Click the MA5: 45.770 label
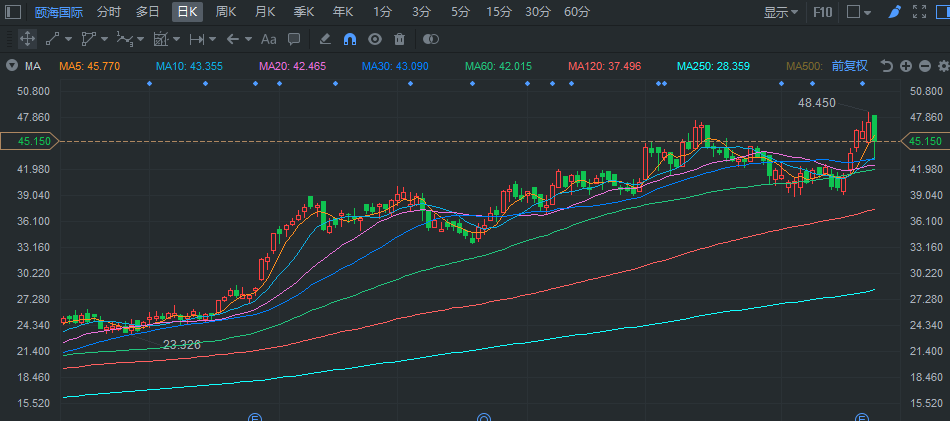Image resolution: width=950 pixels, height=421 pixels. tap(90, 66)
